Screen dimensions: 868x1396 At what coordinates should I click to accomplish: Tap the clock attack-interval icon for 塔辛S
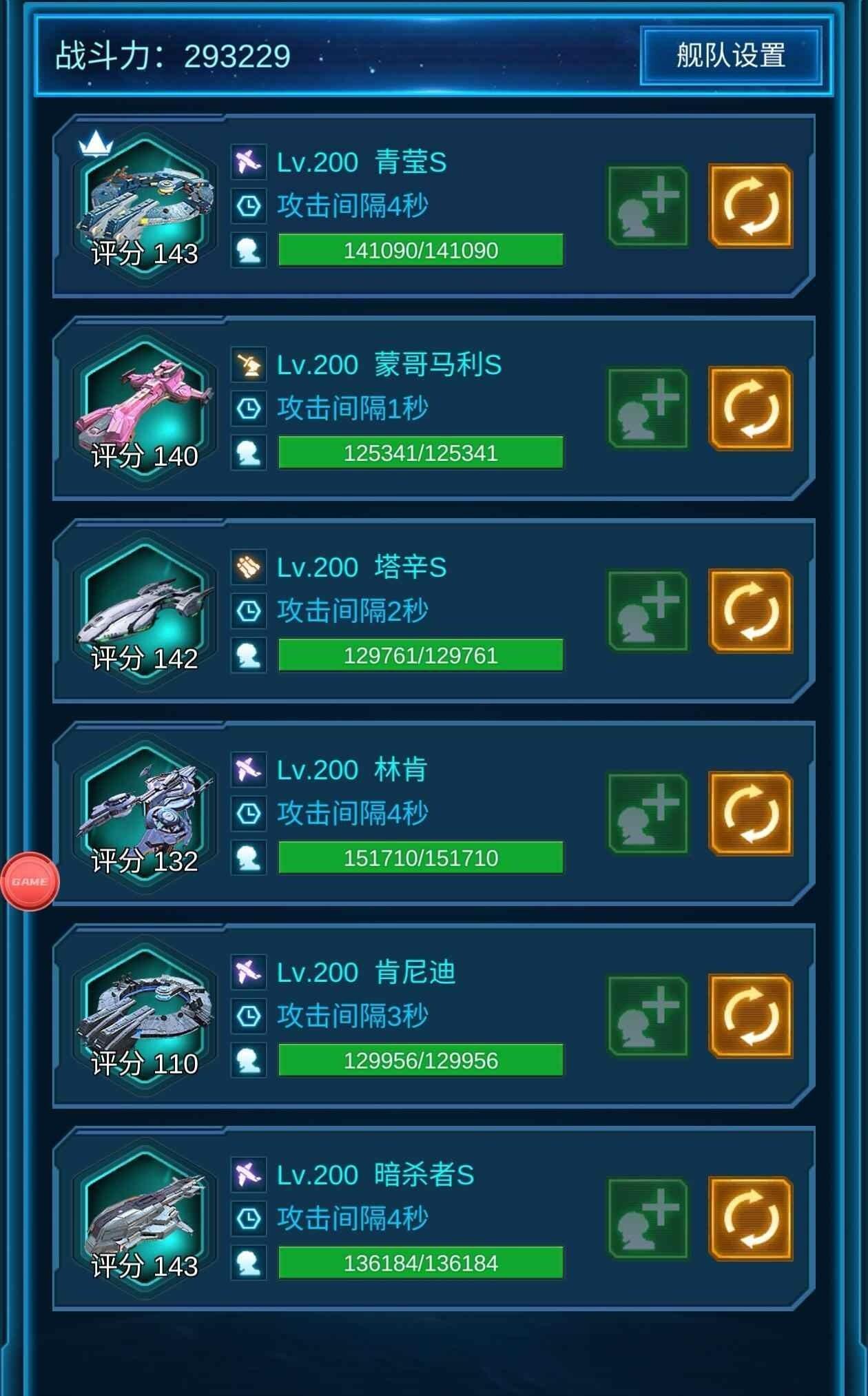[249, 611]
